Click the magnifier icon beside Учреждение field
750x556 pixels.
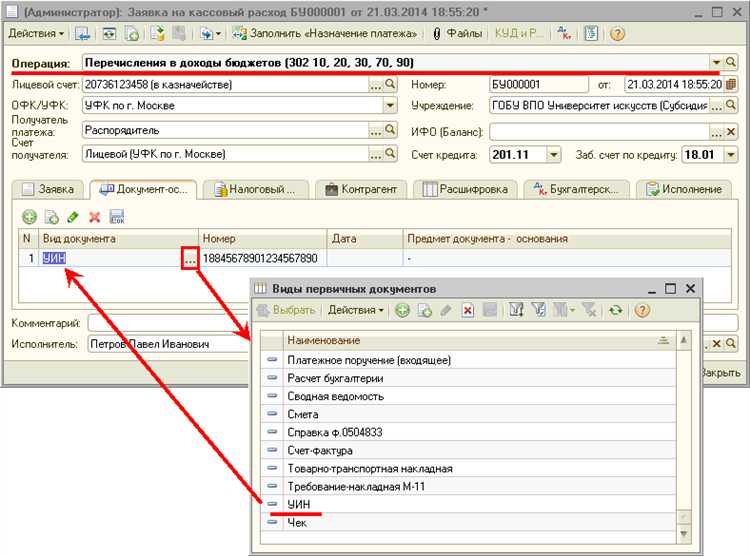[731, 105]
